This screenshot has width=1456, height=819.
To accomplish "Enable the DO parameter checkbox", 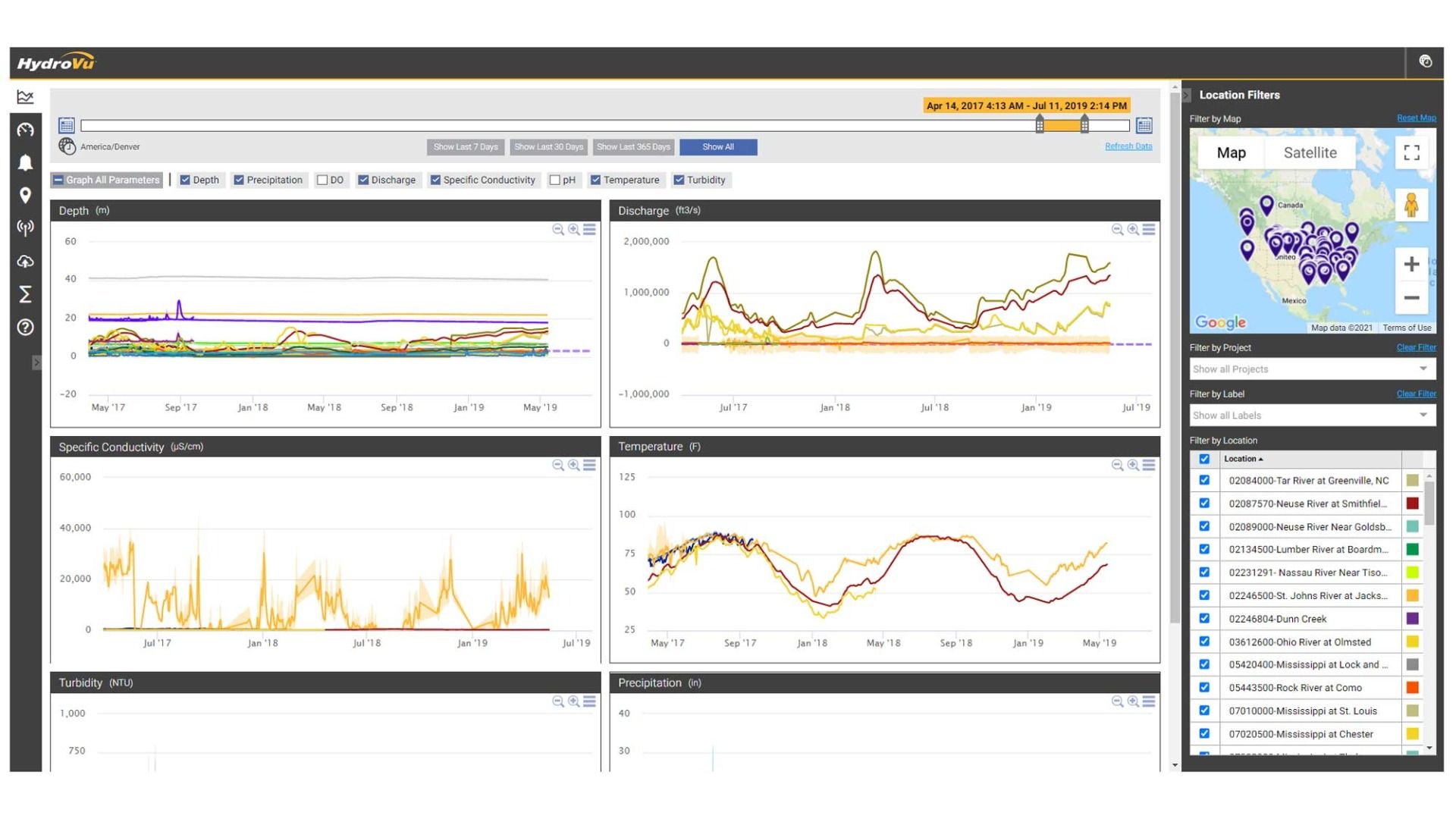I will [x=322, y=180].
